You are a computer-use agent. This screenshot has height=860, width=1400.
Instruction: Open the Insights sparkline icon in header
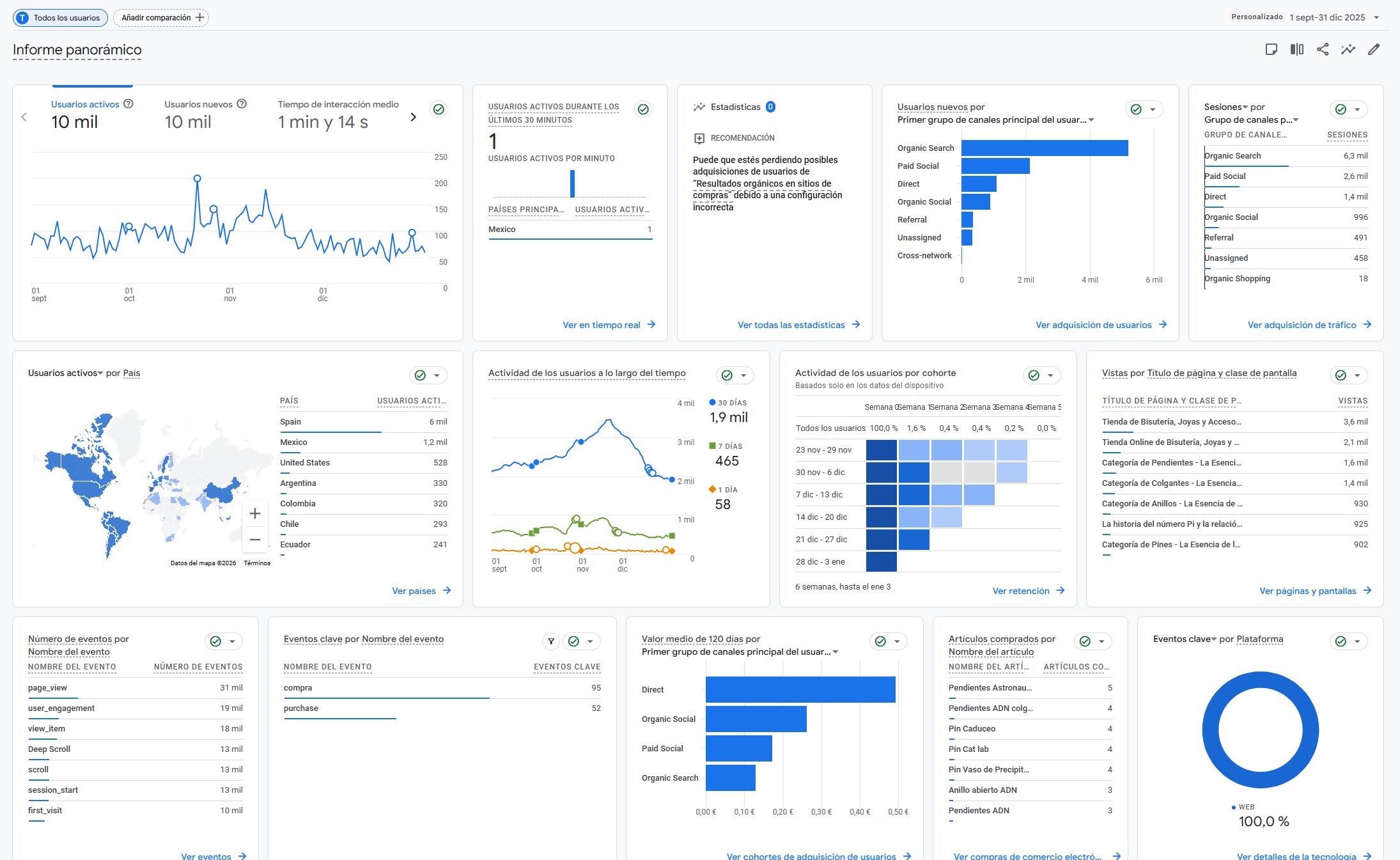pyautogui.click(x=1348, y=49)
